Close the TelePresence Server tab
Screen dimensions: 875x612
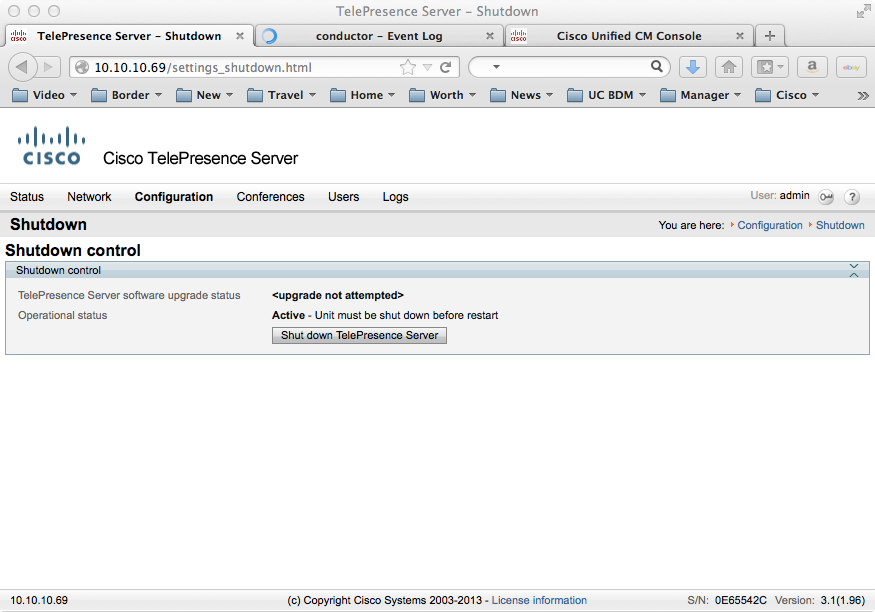[x=239, y=36]
